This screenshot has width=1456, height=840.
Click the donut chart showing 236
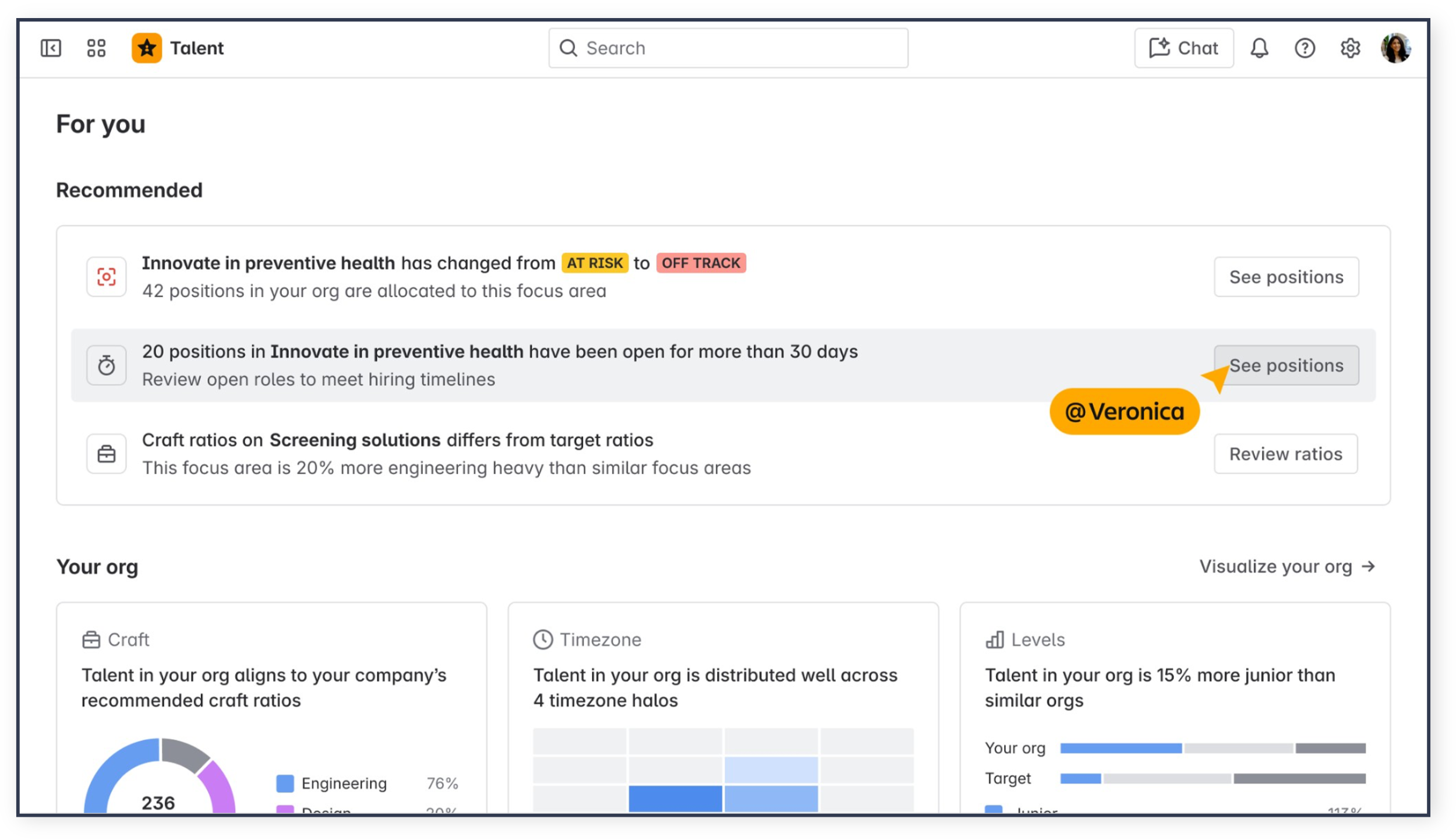click(160, 776)
